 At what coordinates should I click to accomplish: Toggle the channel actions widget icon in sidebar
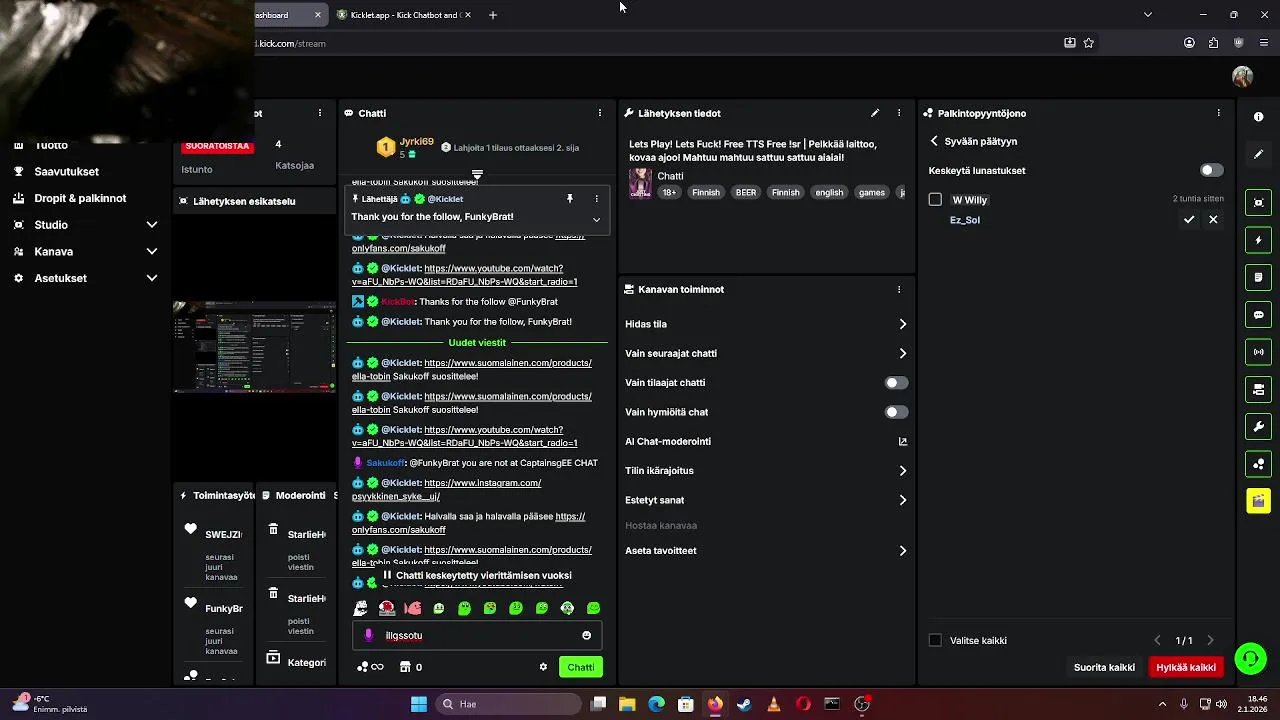(x=1258, y=389)
